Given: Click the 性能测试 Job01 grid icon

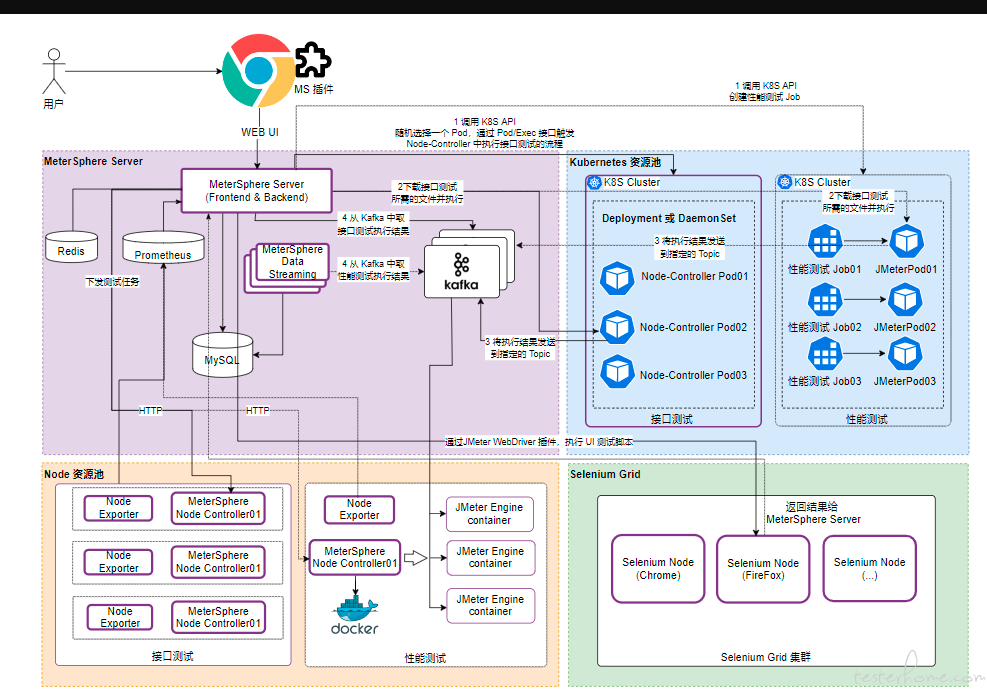Looking at the screenshot, I should (x=825, y=241).
